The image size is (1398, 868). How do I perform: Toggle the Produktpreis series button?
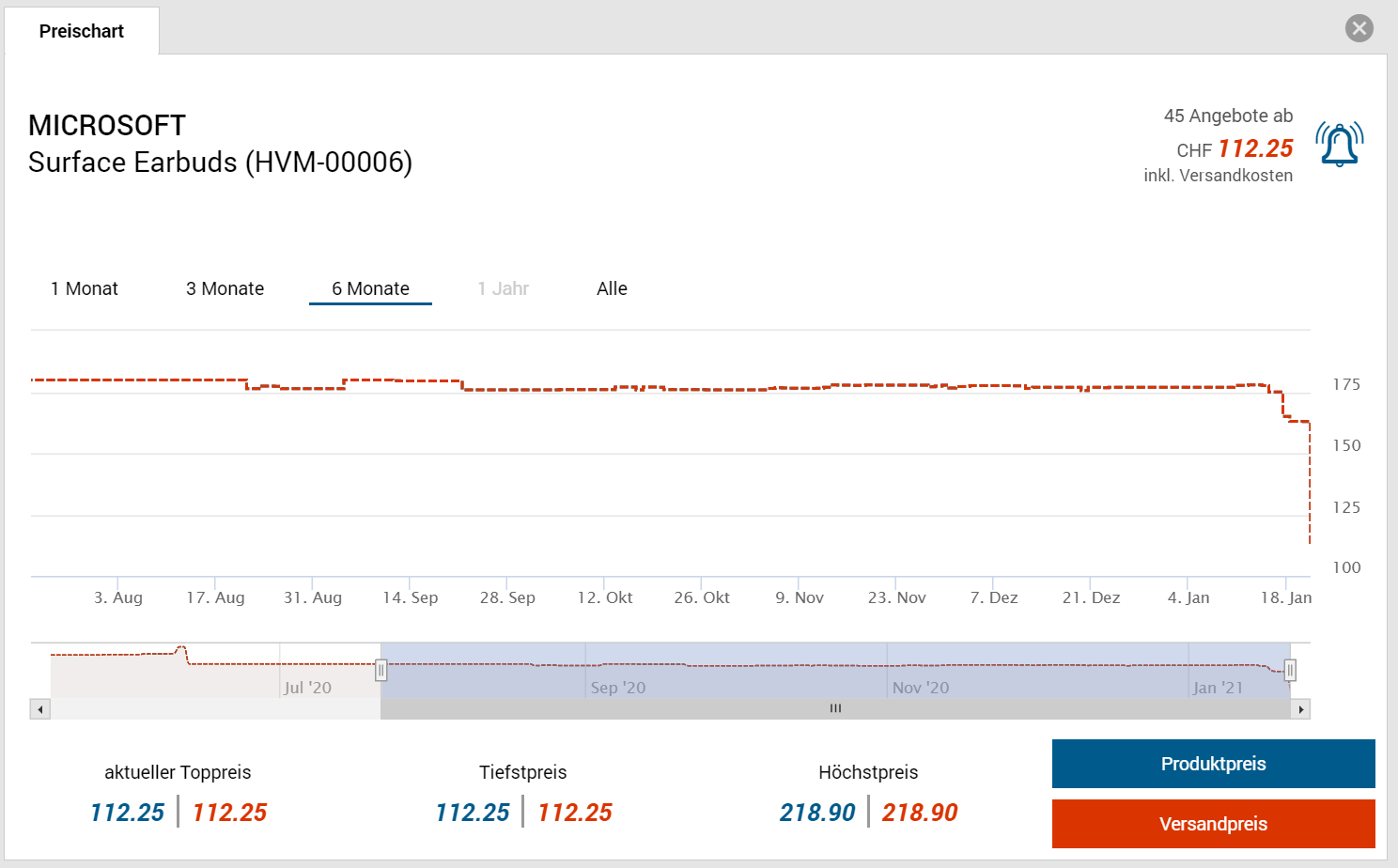1213,764
